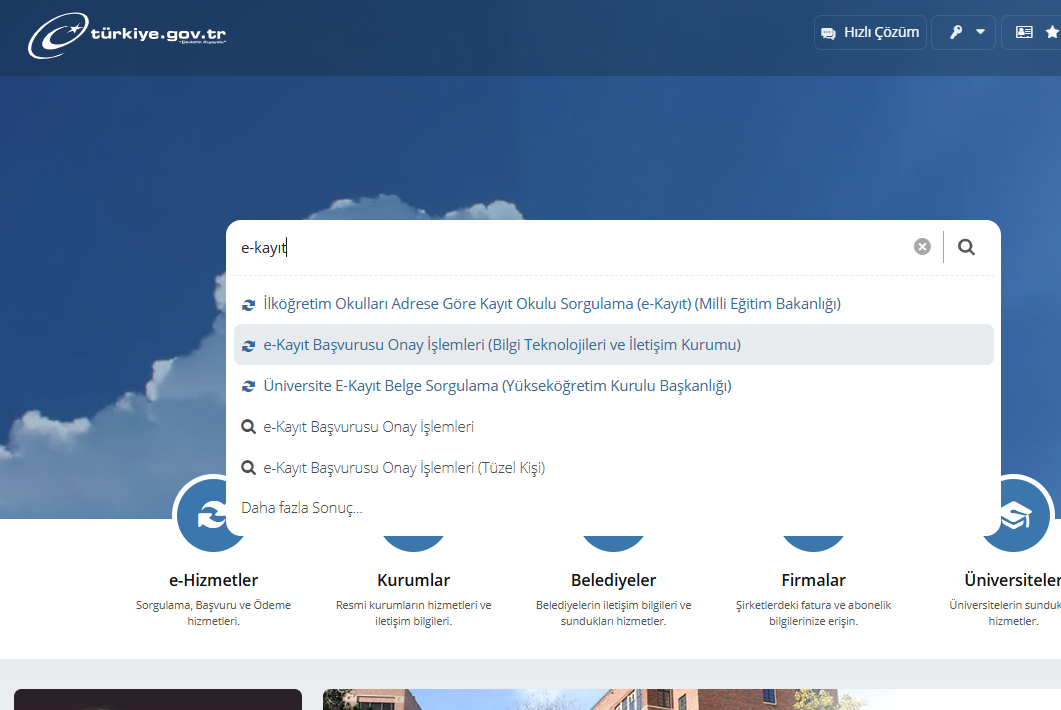Open the Kurumlar category
1061x710 pixels.
pos(413,580)
